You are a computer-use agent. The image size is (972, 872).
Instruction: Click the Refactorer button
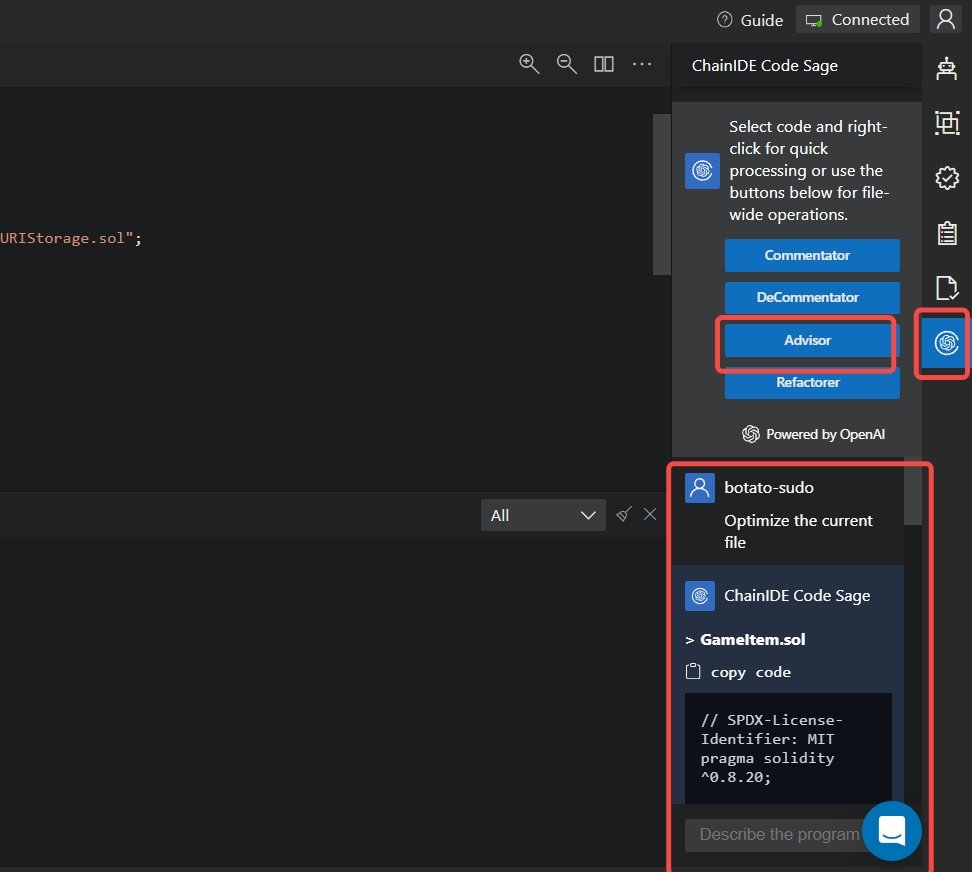pyautogui.click(x=812, y=382)
